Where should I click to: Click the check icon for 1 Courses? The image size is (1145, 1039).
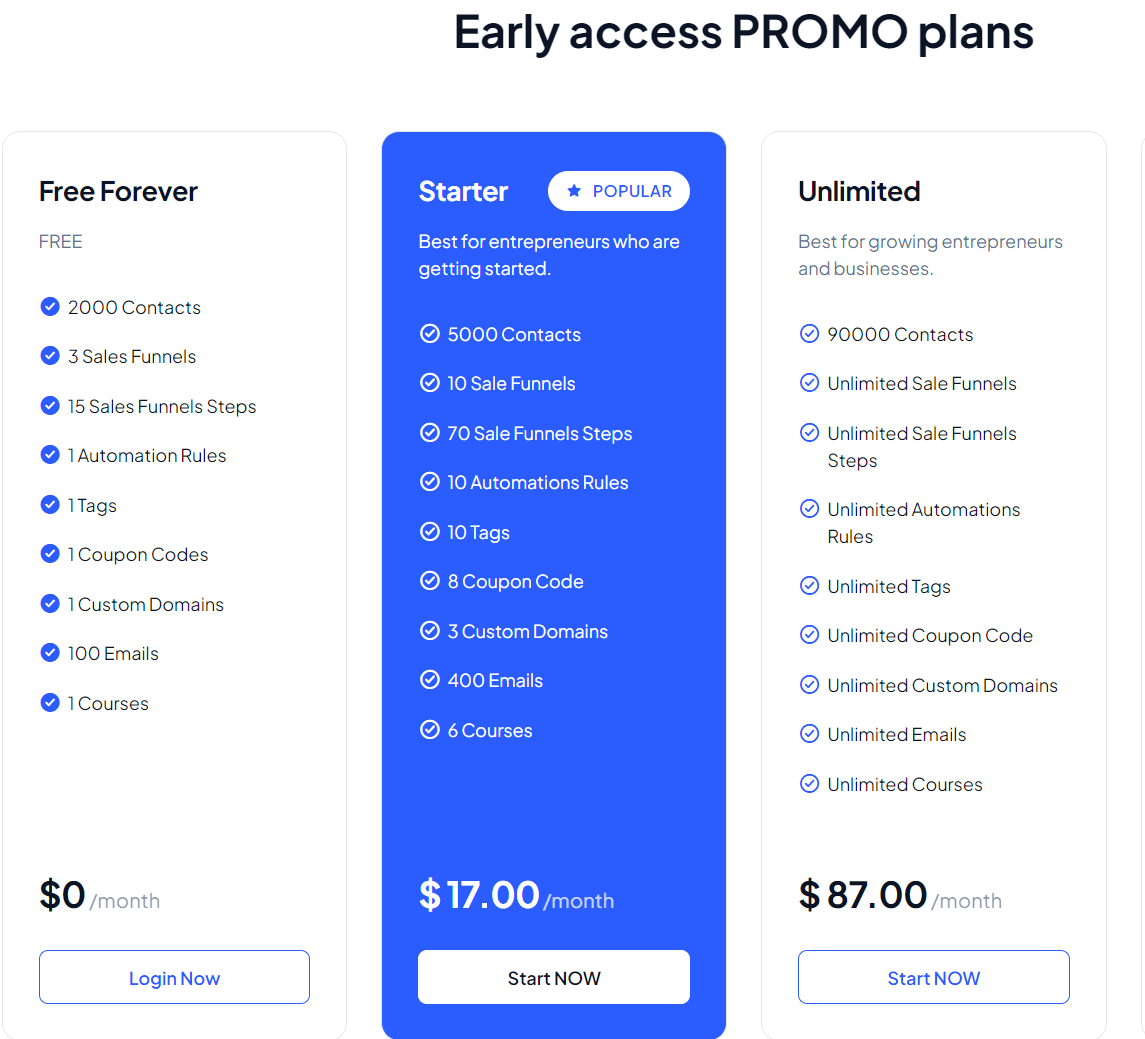tap(50, 702)
